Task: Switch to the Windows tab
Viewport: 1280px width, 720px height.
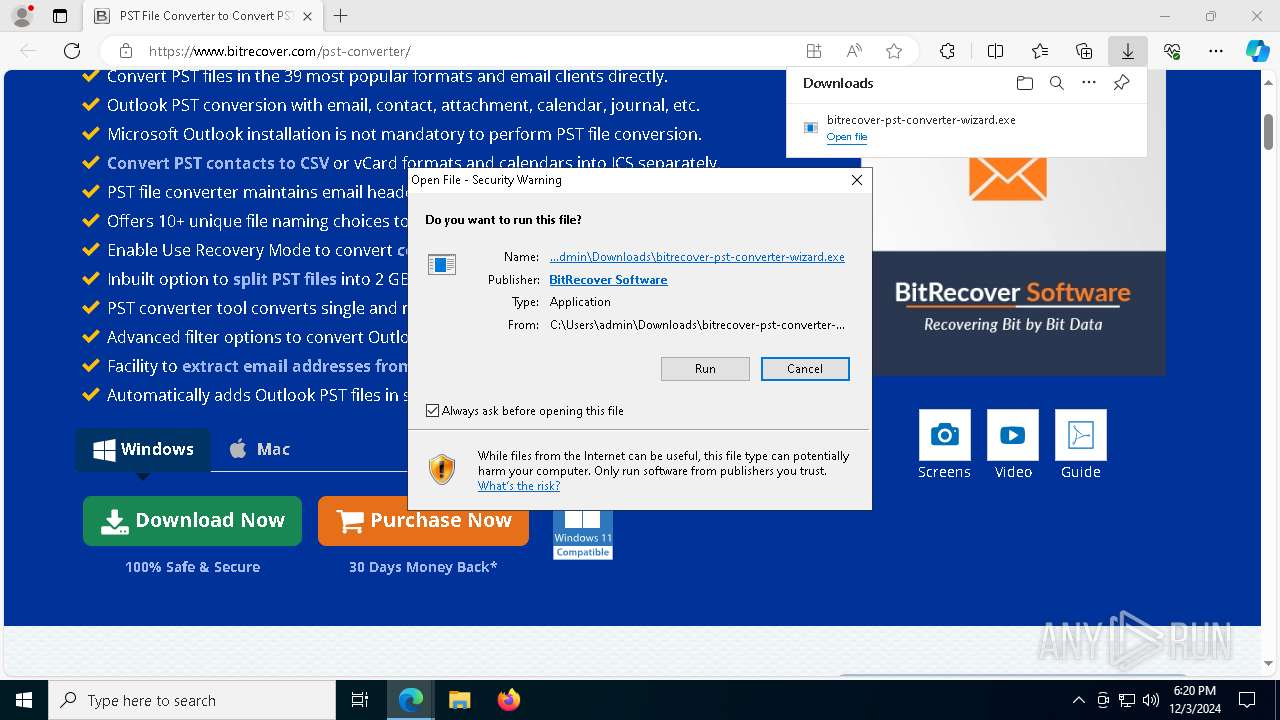Action: (x=143, y=449)
